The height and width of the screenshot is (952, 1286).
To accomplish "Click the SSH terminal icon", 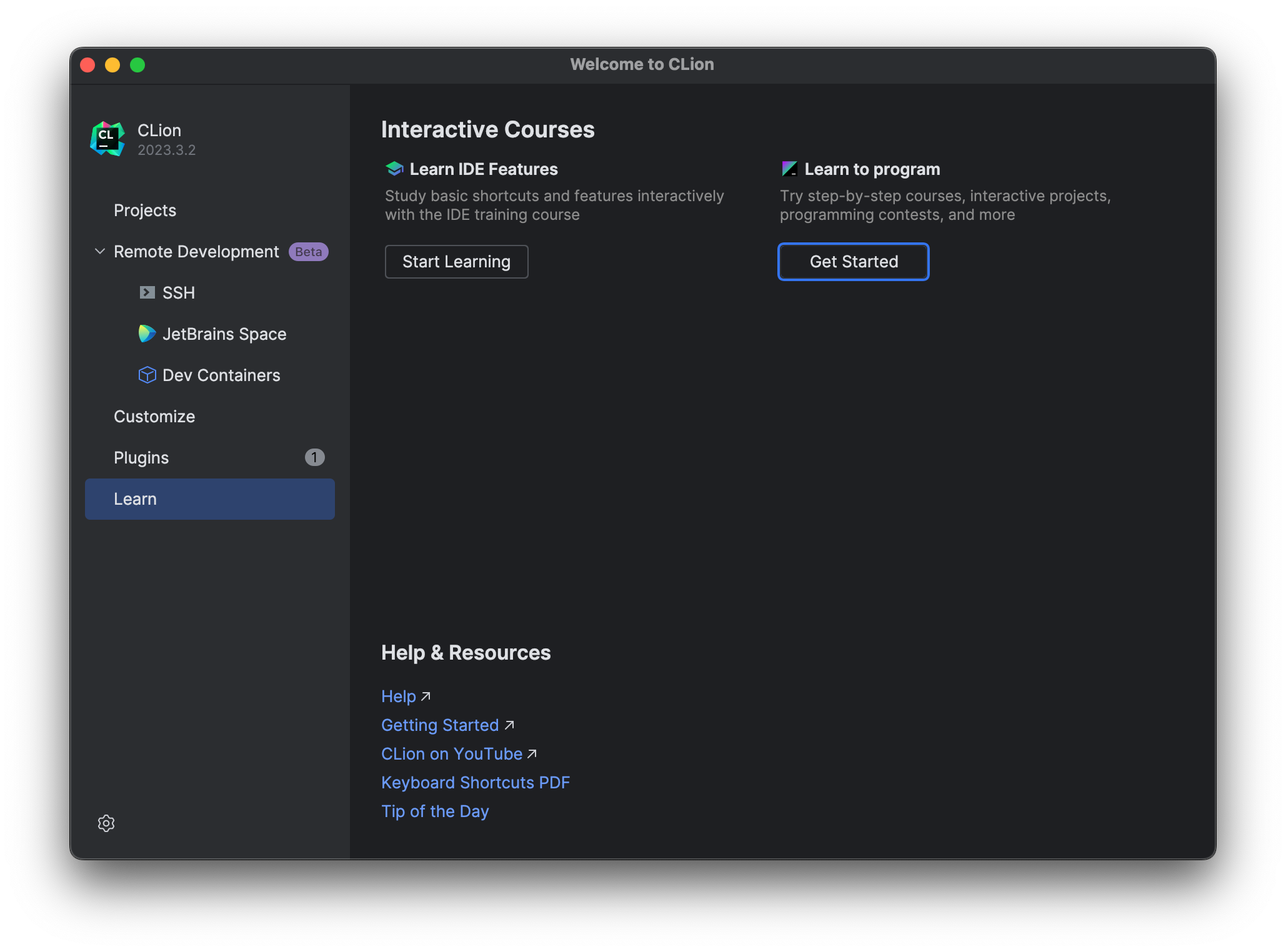I will (x=147, y=292).
